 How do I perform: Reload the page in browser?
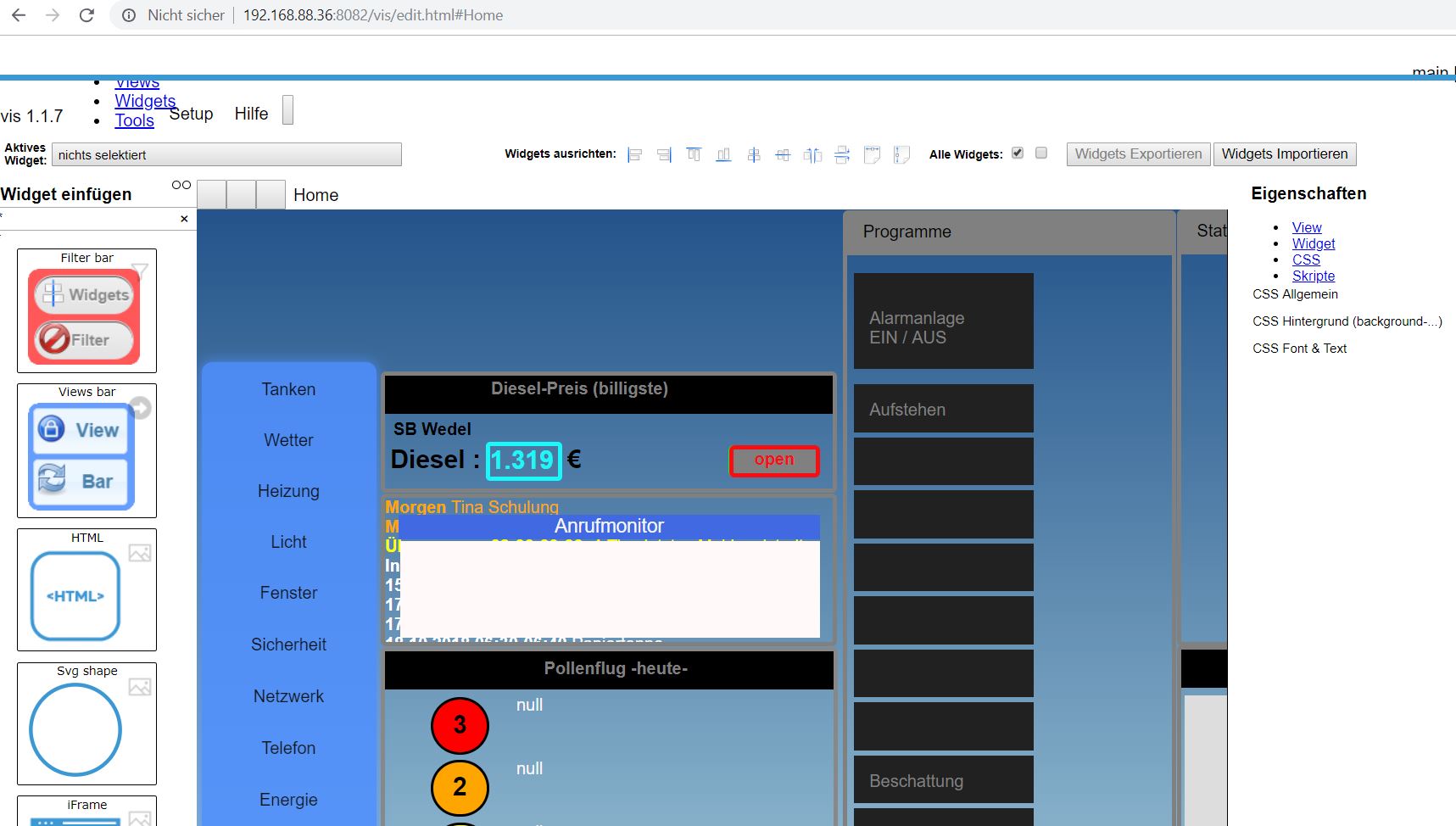pyautogui.click(x=86, y=15)
